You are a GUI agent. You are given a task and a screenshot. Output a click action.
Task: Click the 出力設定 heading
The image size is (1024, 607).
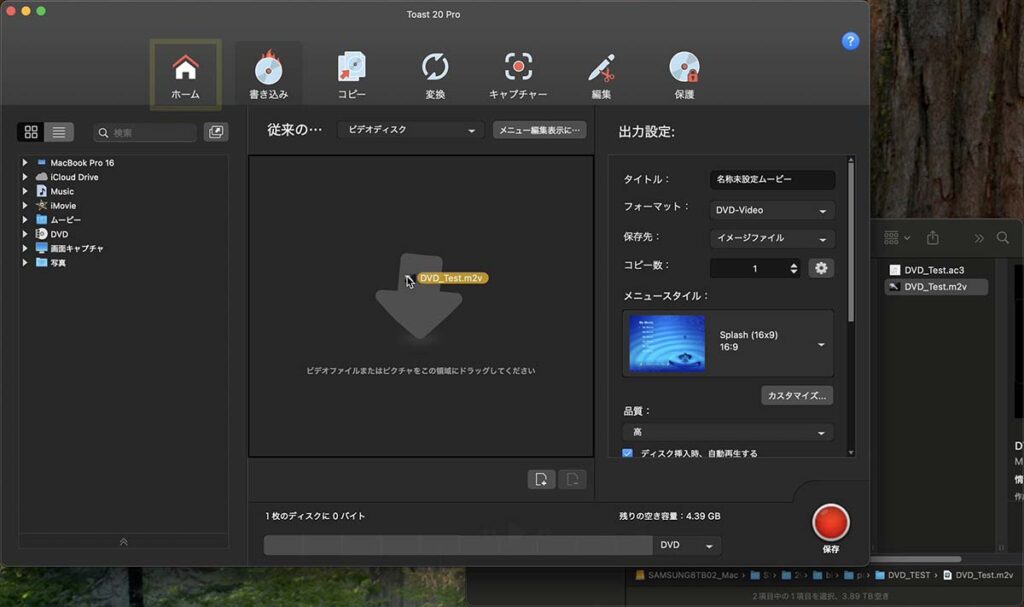pyautogui.click(x=647, y=132)
